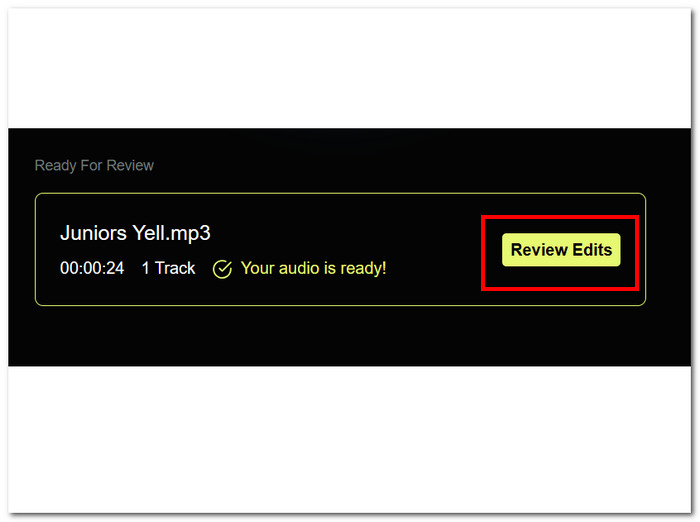Select the Juniors Yell.mp3 file name

click(x=135, y=233)
